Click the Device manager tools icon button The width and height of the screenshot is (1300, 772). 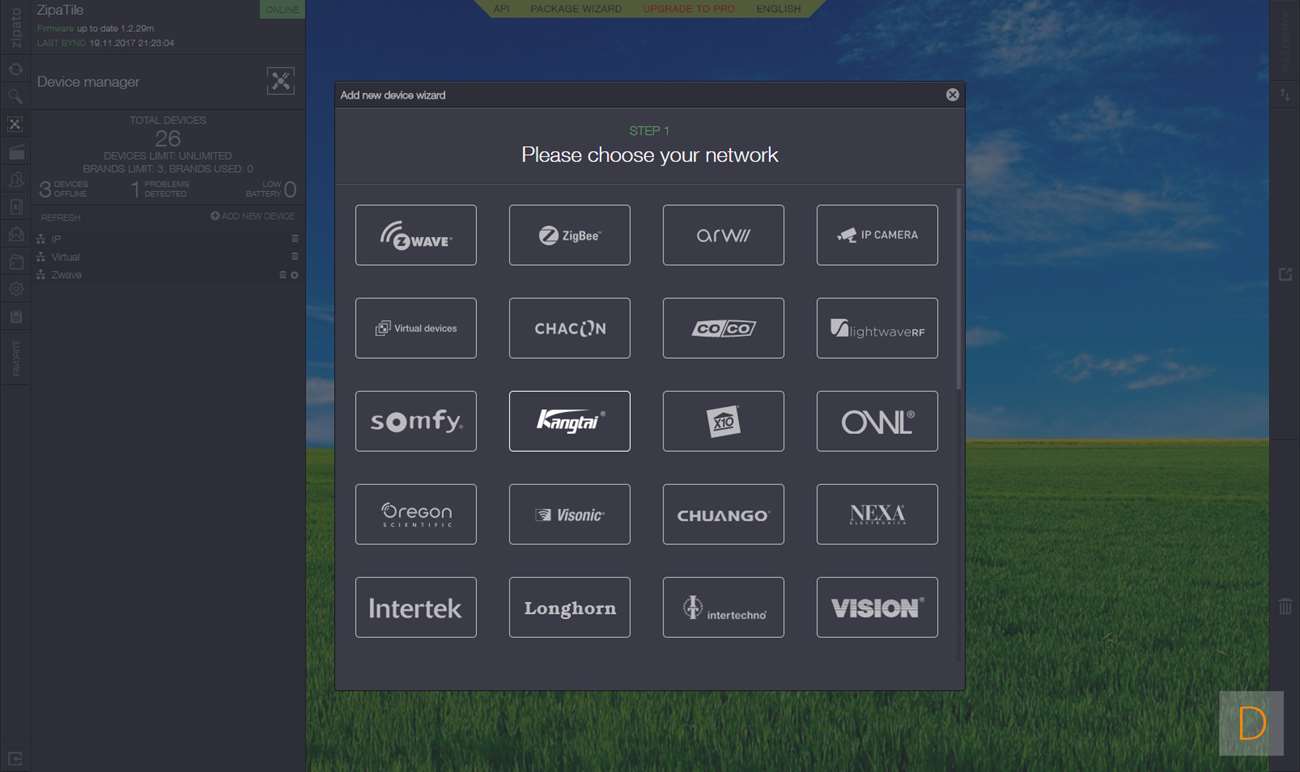[281, 81]
